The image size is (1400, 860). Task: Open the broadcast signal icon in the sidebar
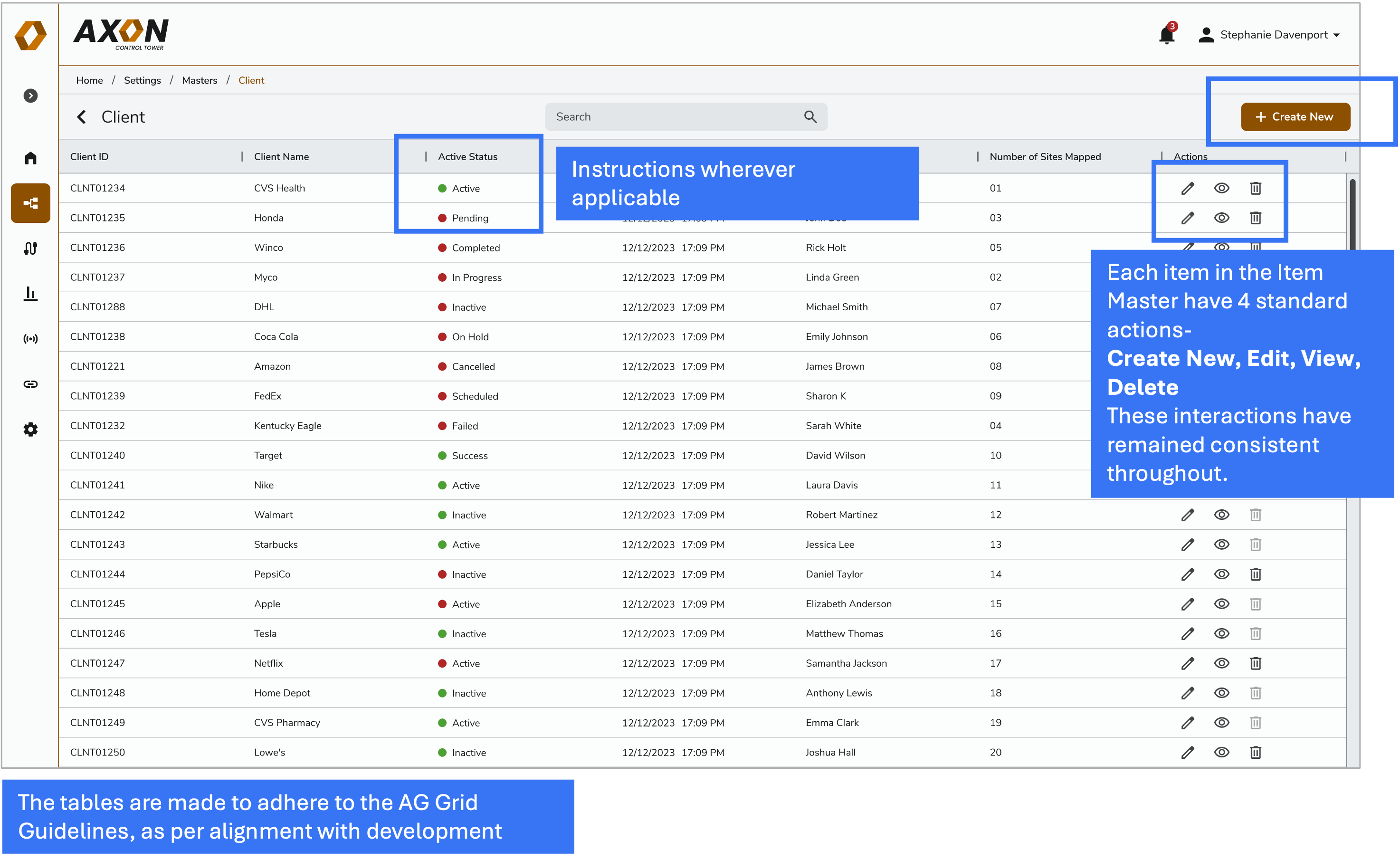31,339
